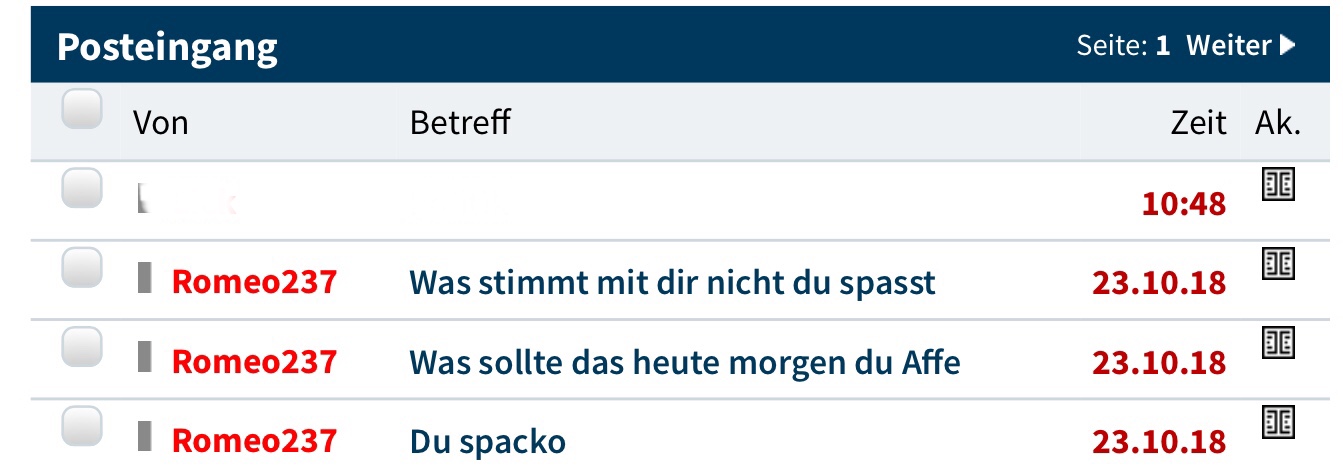Sort messages by the Zeit column header
Viewport: 1343px width, 472px height.
1197,123
